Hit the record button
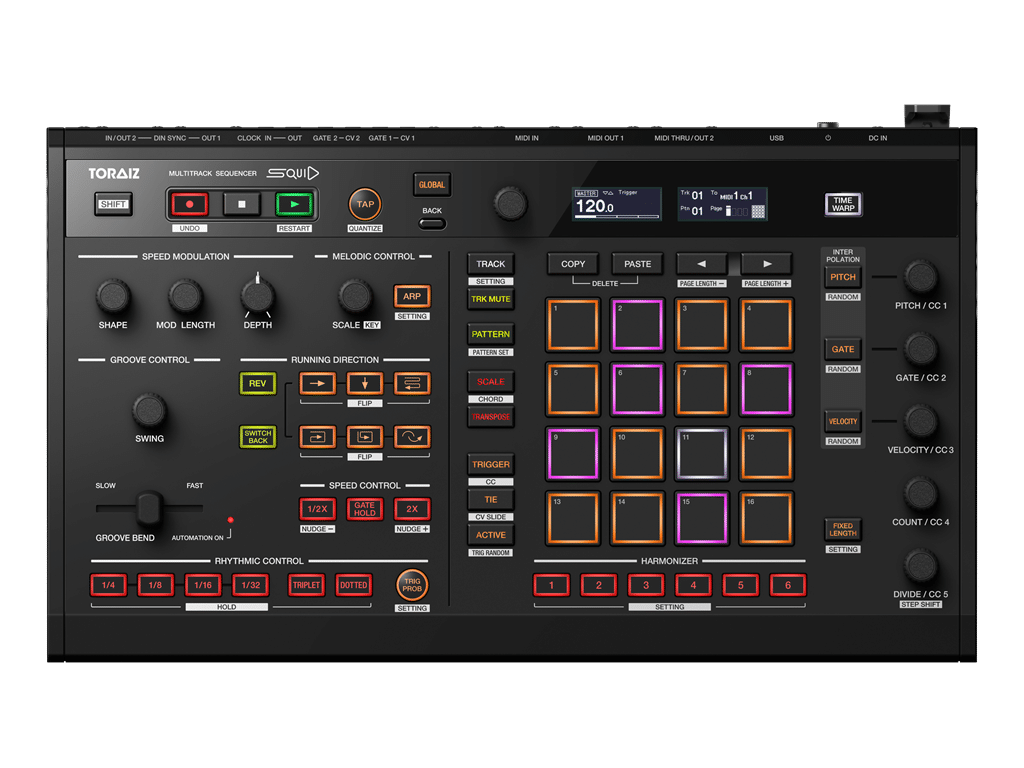Screen dimensions: 1024x768 [190, 204]
